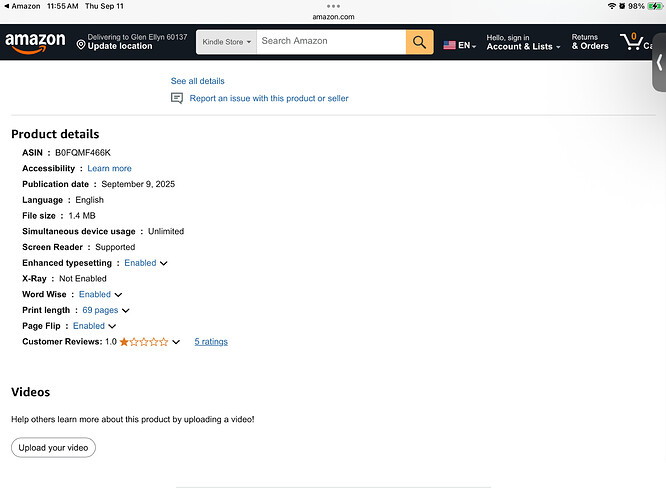
Task: Expand the Enhanced typesetting Enabled chevron
Action: tap(164, 263)
